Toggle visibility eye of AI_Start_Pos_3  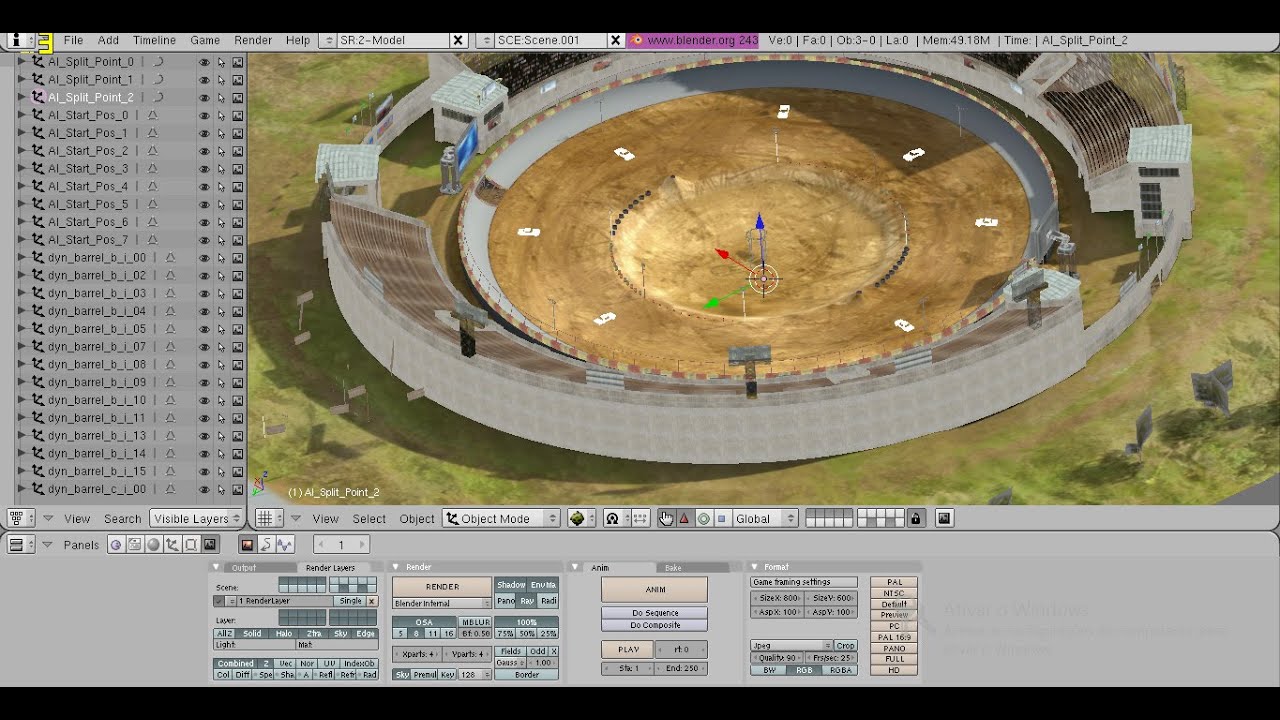point(204,169)
